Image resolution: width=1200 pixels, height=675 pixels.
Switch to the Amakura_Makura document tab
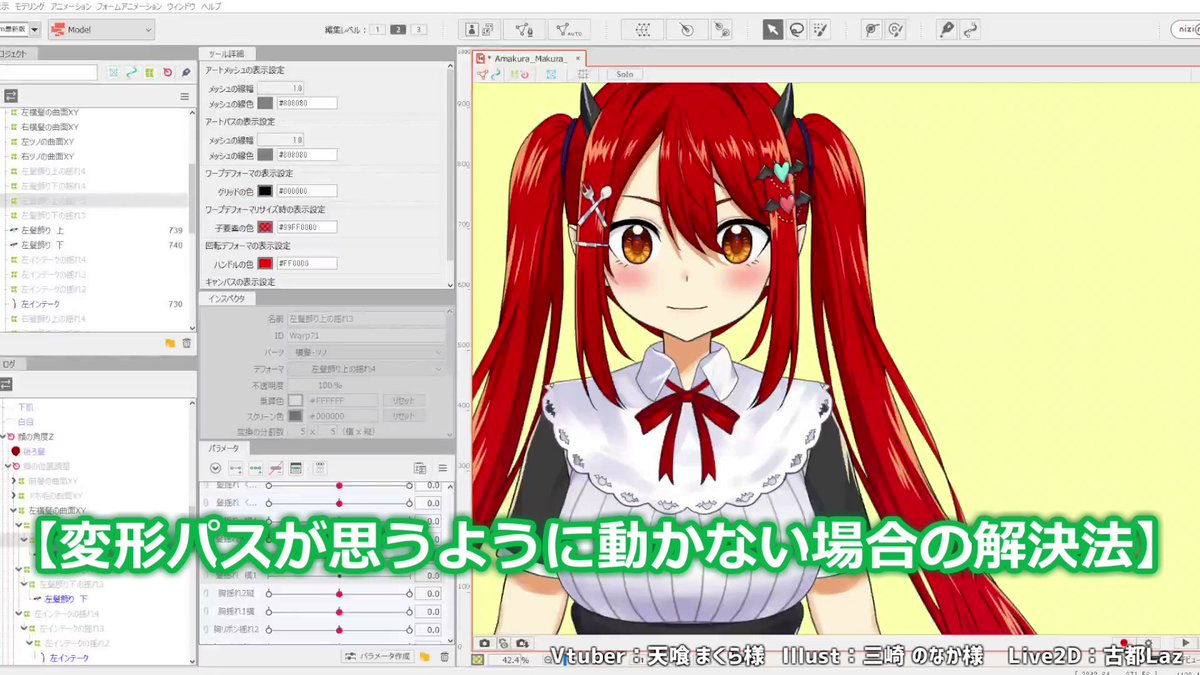point(530,58)
